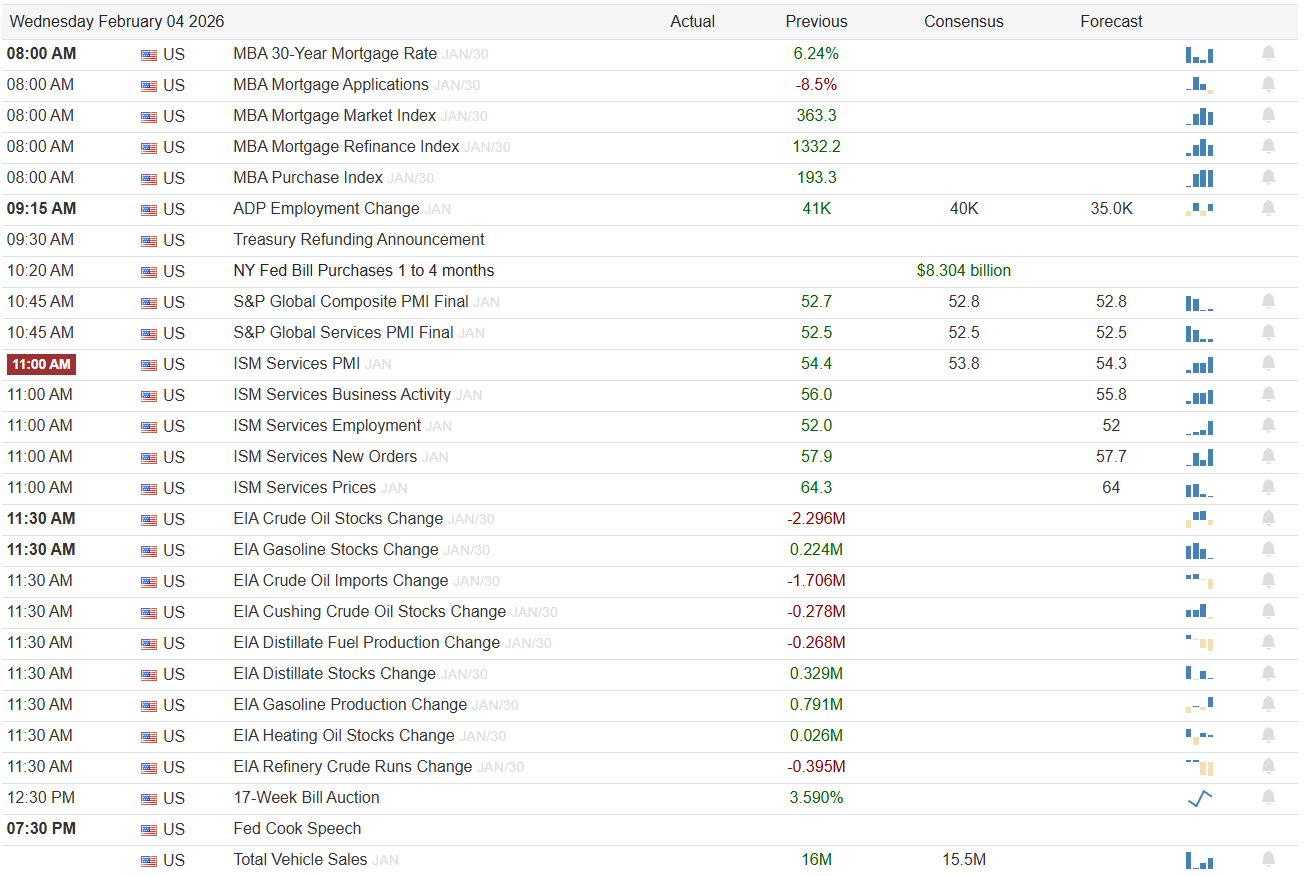The height and width of the screenshot is (876, 1306).
Task: Click consensus value 15.5M for Total Vehicle Sales
Action: click(x=964, y=859)
